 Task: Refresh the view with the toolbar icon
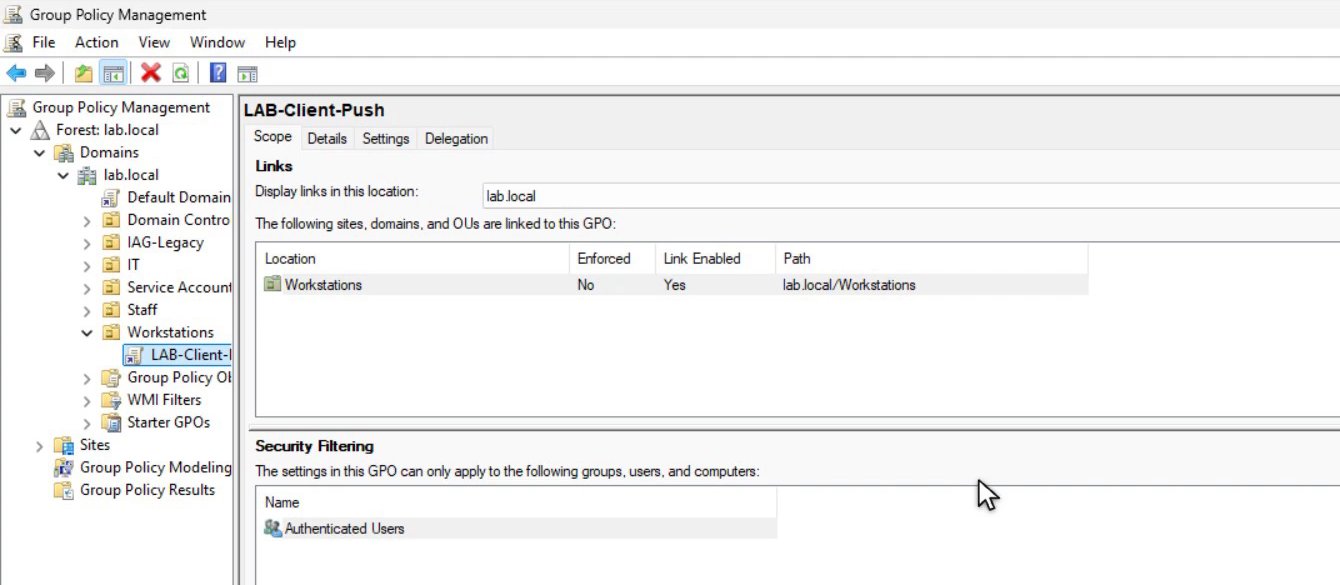180,73
